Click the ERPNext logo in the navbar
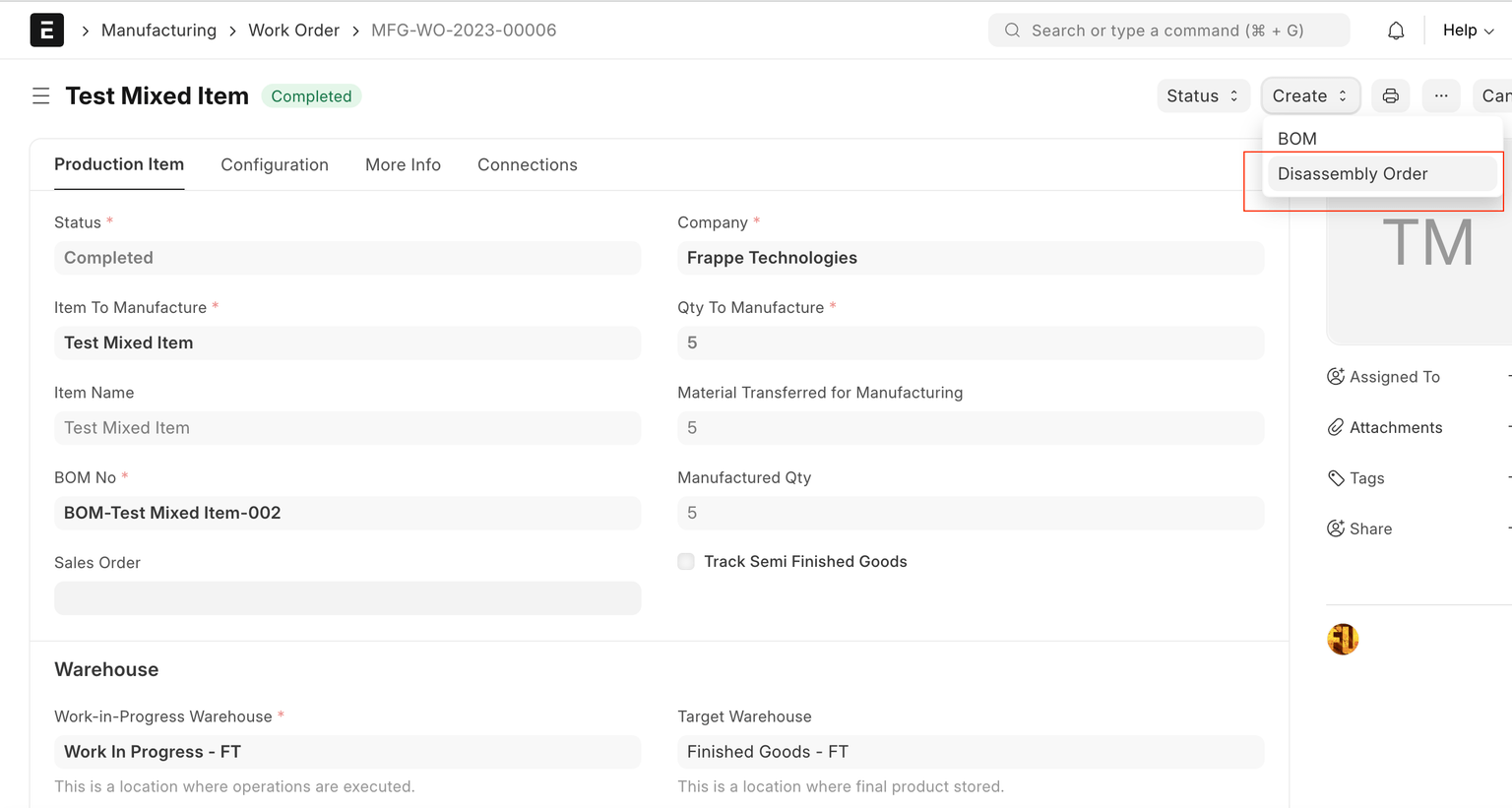 [46, 30]
